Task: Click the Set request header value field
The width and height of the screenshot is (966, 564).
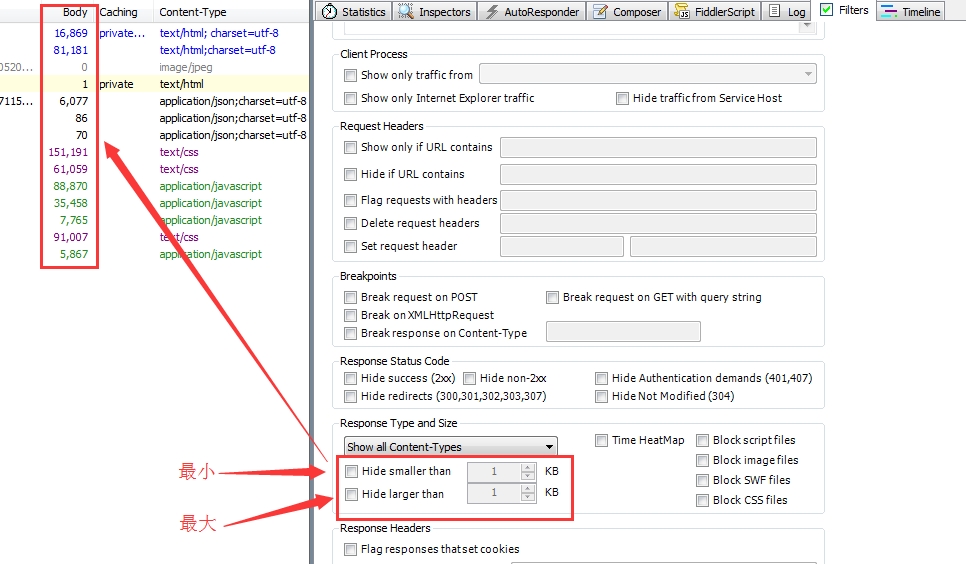Action: tap(723, 247)
